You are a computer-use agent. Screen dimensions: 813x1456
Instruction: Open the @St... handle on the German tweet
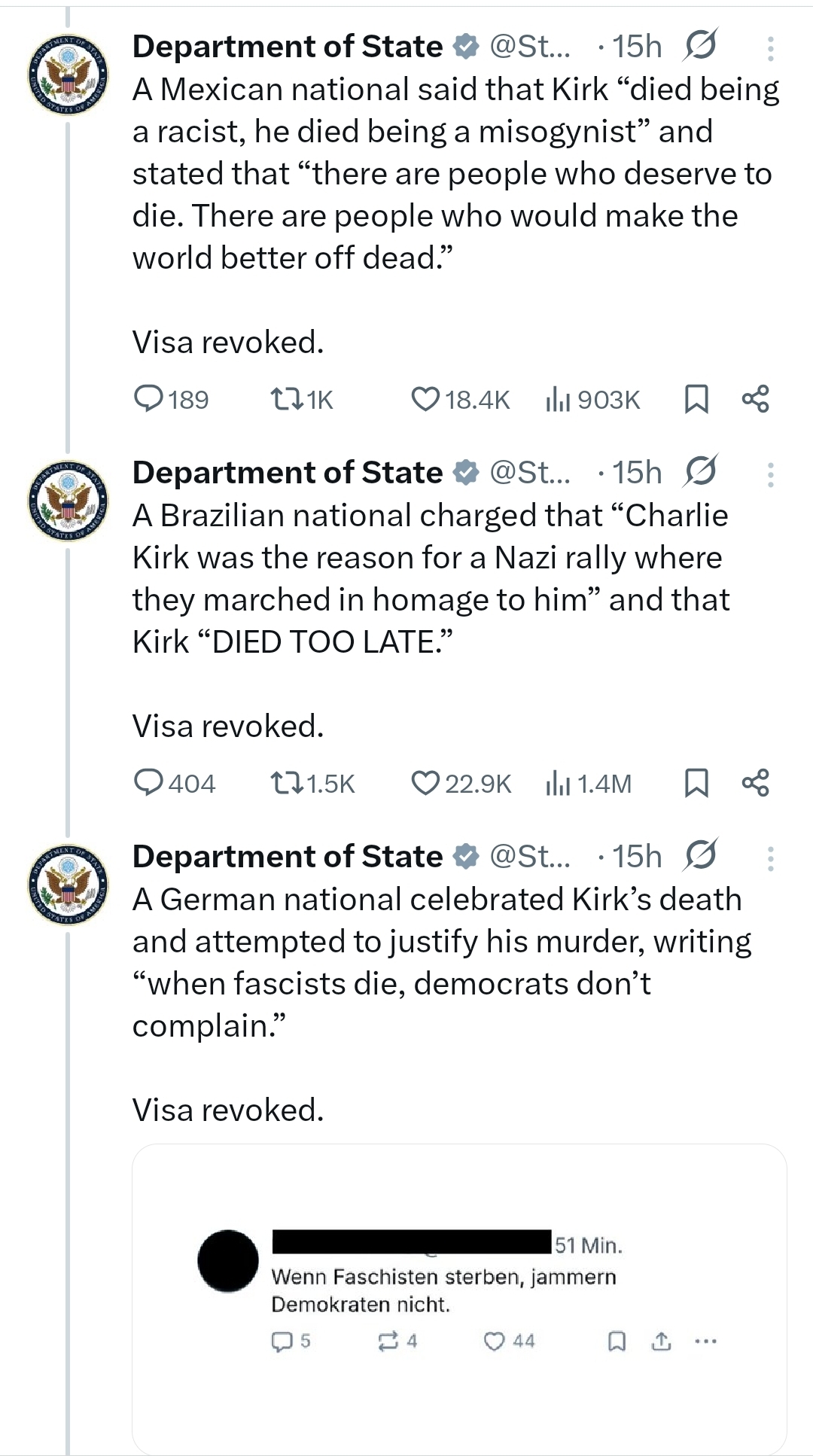click(530, 857)
